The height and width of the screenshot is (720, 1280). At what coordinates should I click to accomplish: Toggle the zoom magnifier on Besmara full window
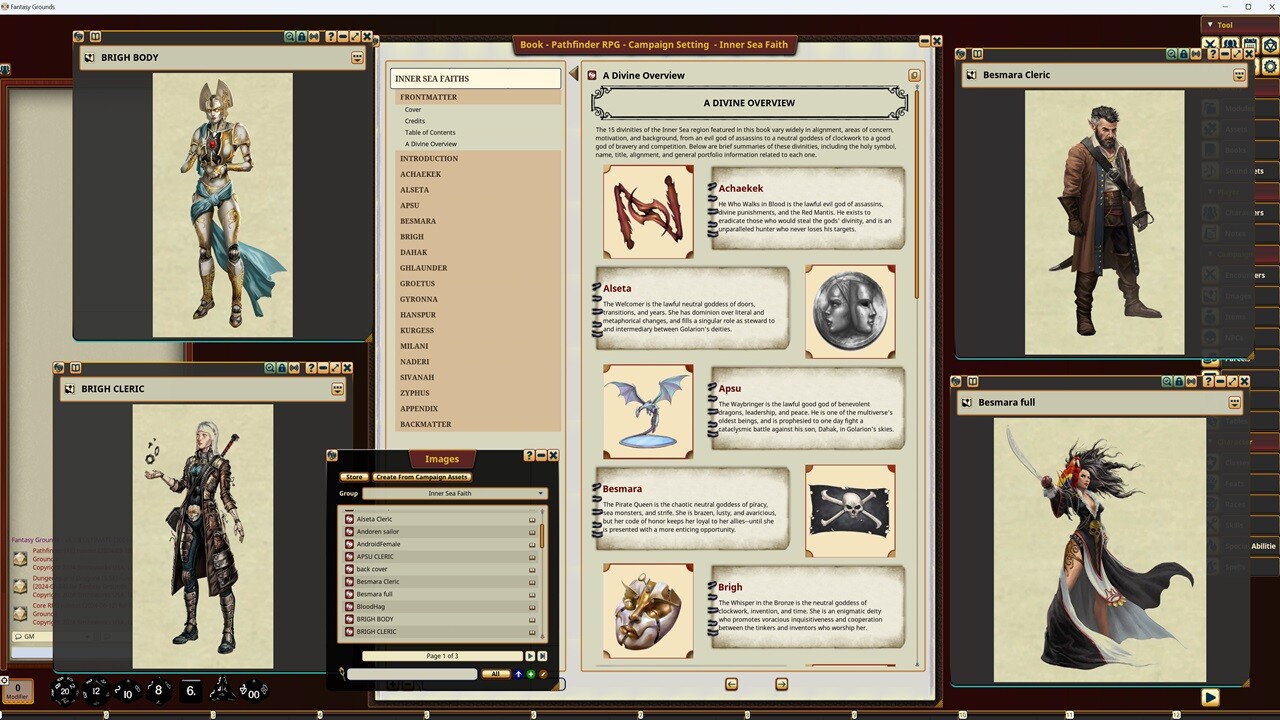pyautogui.click(x=1166, y=381)
